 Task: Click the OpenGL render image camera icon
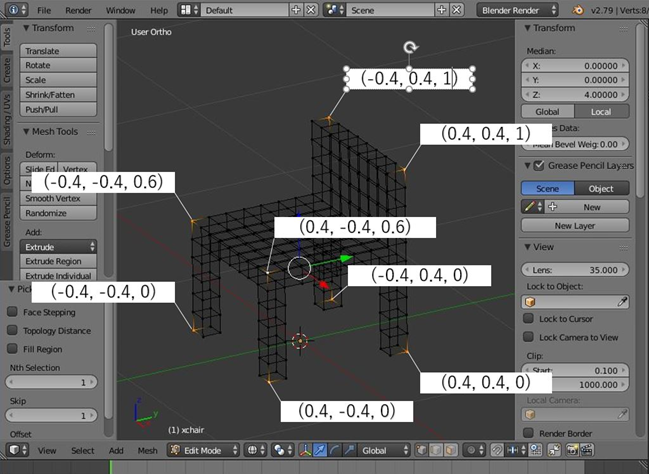click(572, 450)
